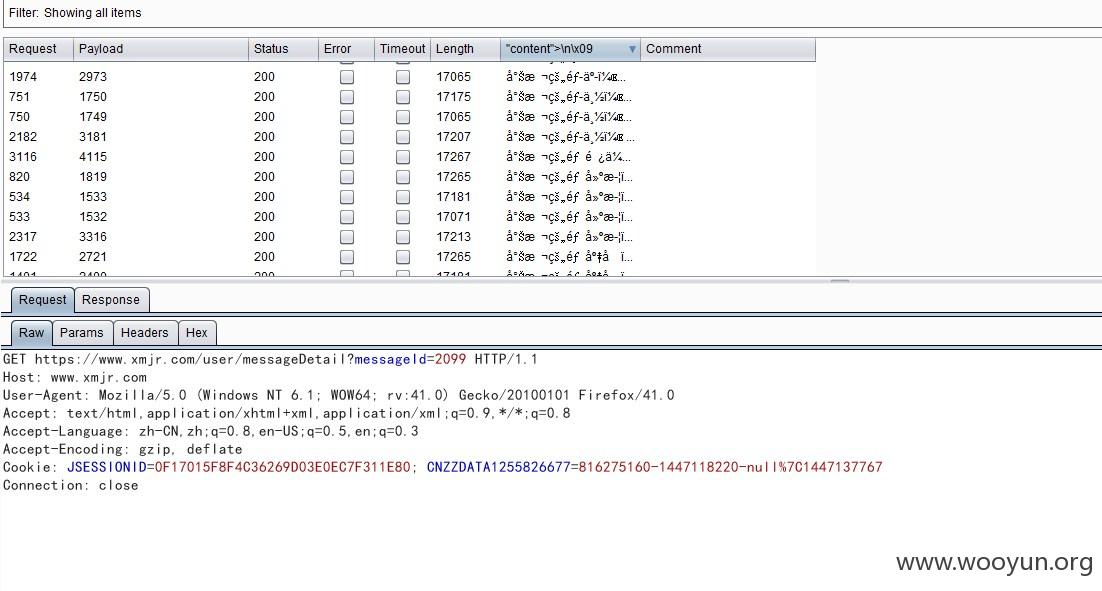Screen dimensions: 1102x591
Task: Click the JSESSIONID cookie value
Action: pos(282,467)
